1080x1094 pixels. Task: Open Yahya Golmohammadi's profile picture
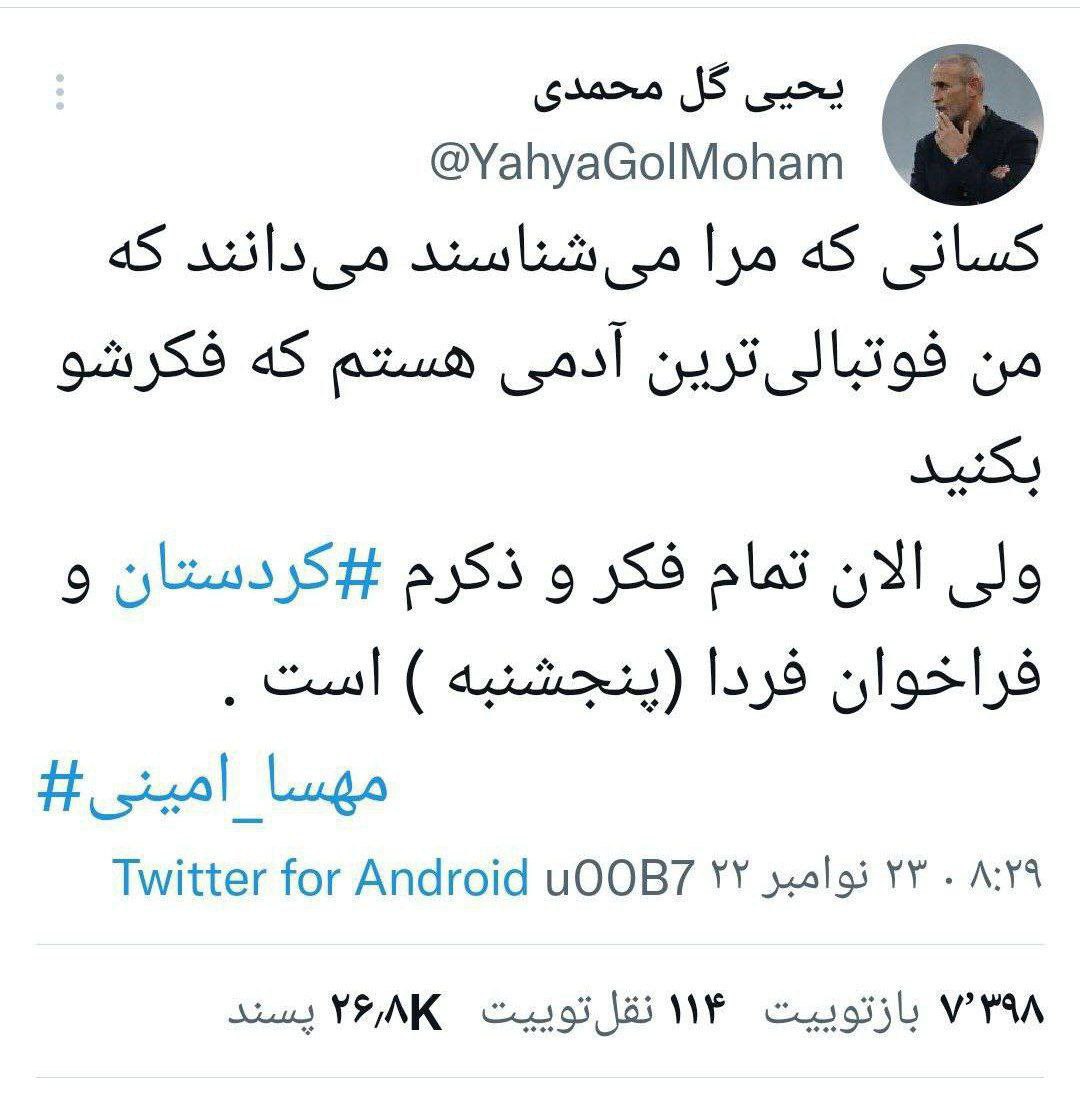(x=963, y=125)
